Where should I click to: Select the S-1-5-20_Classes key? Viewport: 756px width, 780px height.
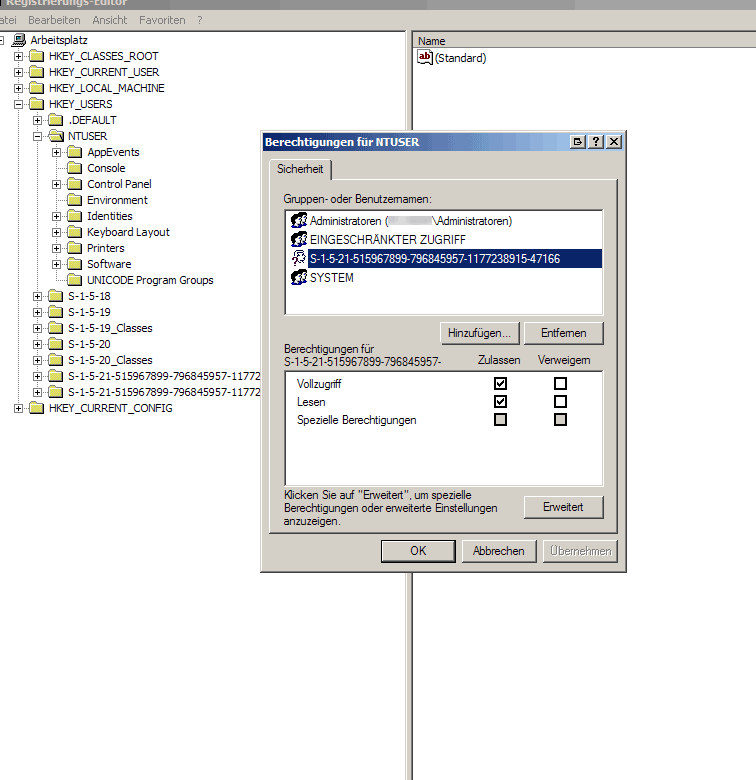[x=110, y=360]
